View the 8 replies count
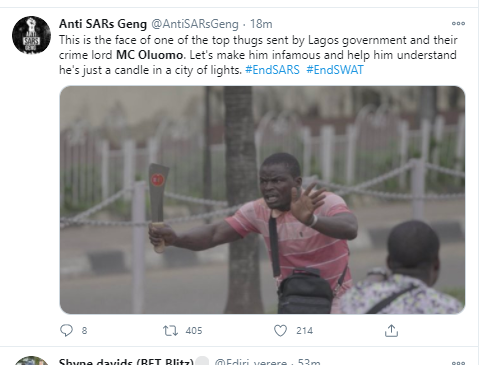Image resolution: width=488 pixels, height=365 pixels. pos(84,331)
